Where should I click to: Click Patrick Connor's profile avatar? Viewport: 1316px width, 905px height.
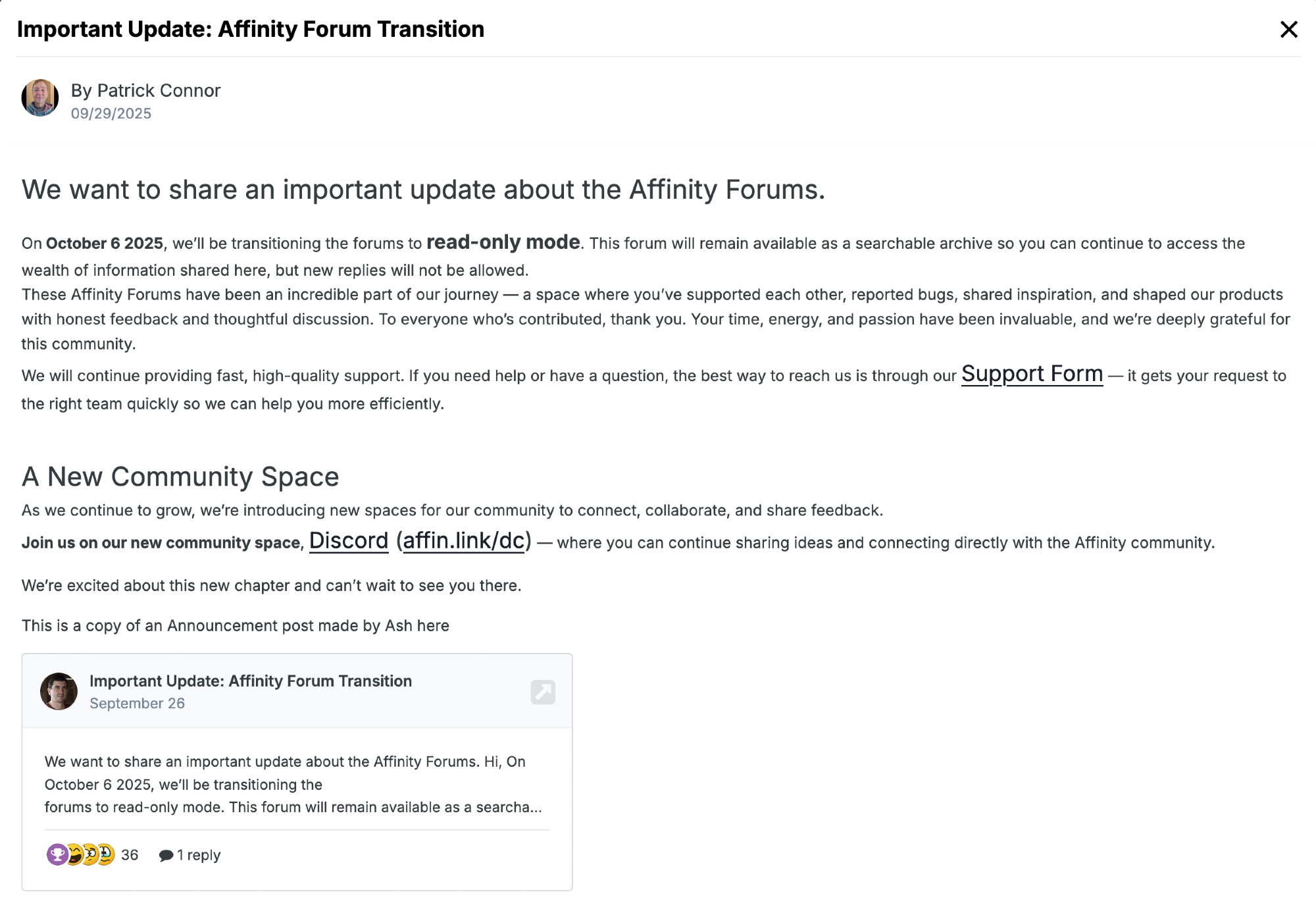tap(40, 98)
